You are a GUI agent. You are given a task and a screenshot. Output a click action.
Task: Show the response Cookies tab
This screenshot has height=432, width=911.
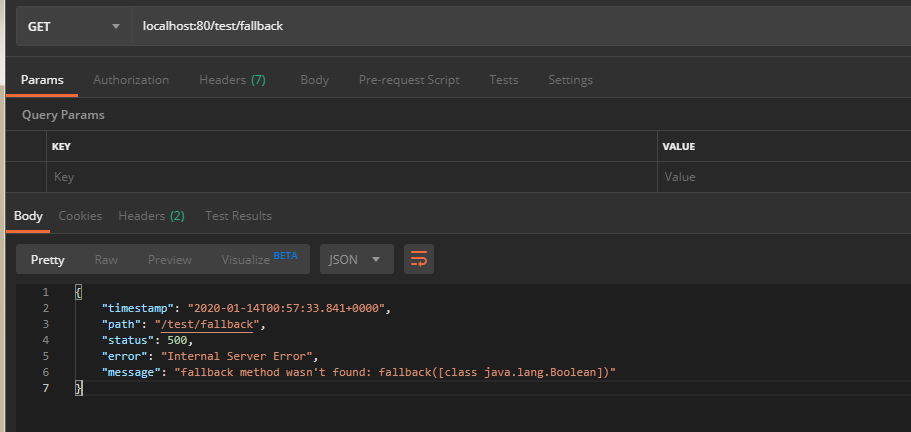pyautogui.click(x=80, y=216)
